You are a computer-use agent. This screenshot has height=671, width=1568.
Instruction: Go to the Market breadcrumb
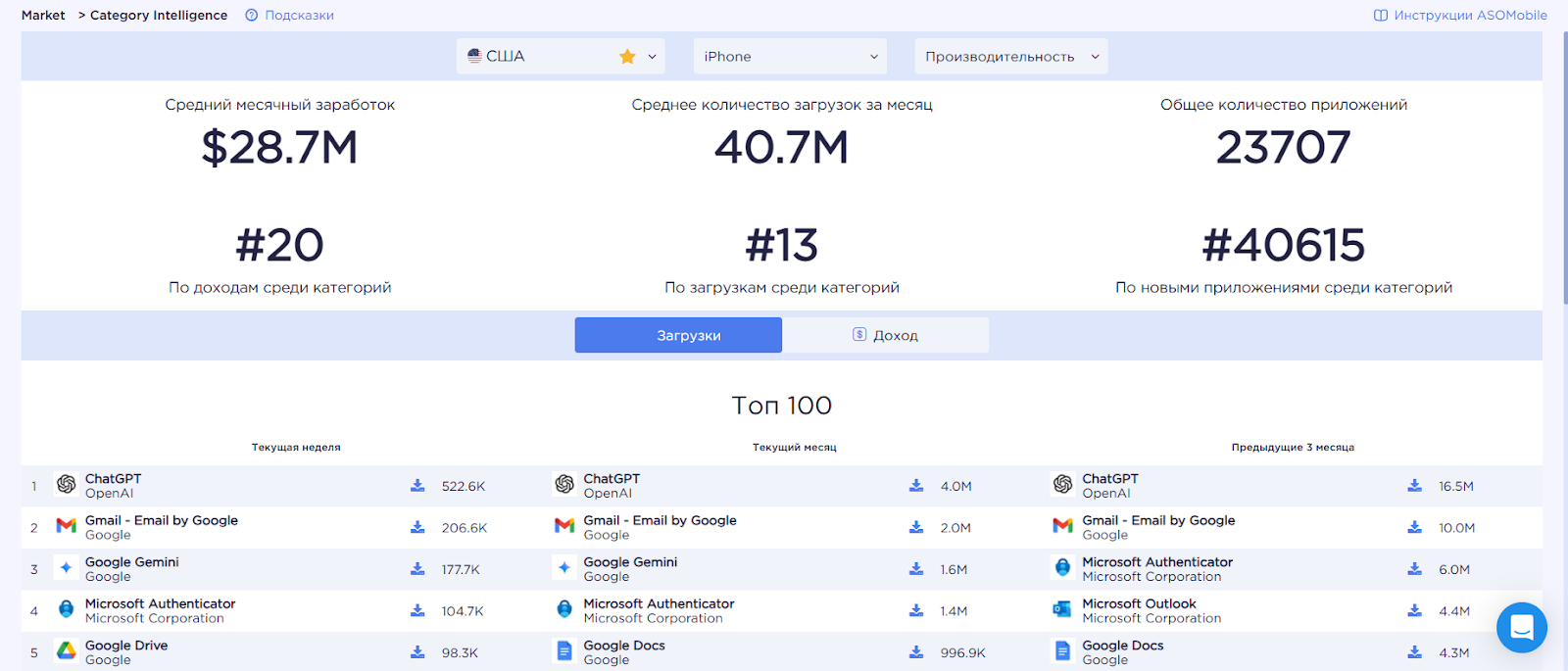(43, 16)
